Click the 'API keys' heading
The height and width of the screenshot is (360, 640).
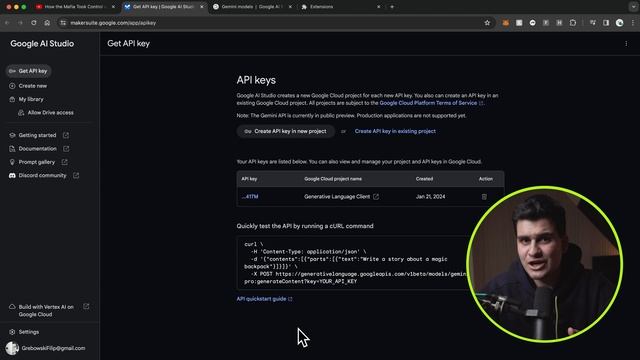256,80
